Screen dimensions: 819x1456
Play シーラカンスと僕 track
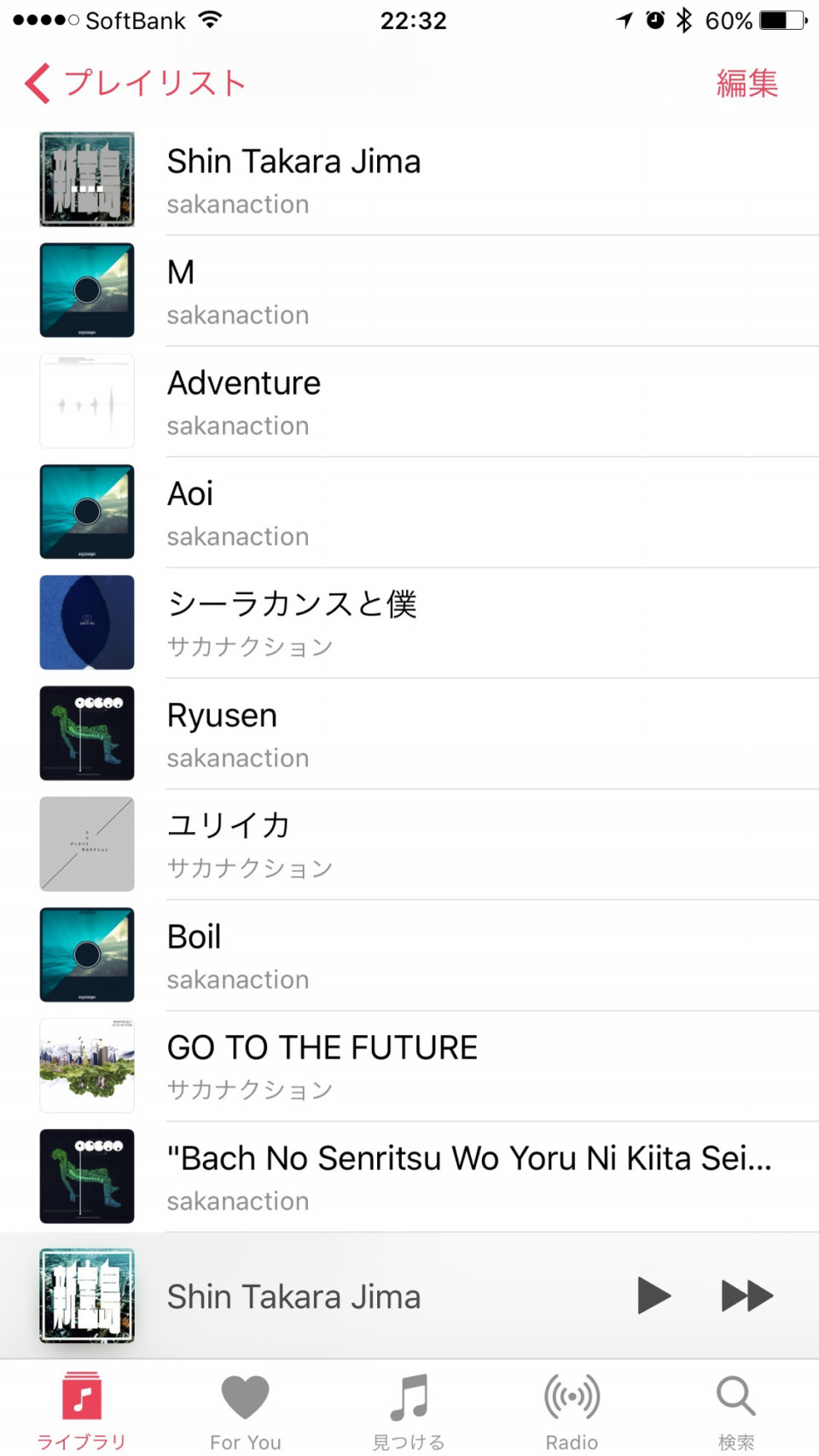click(x=409, y=624)
